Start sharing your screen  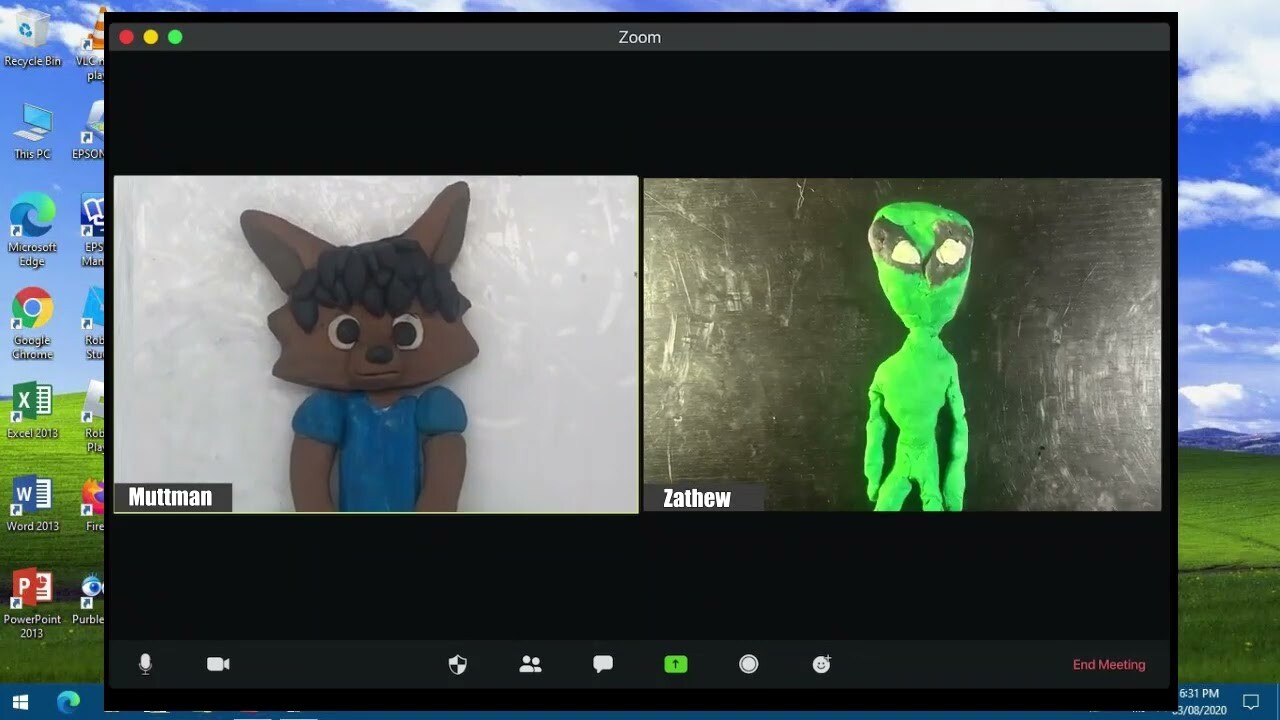676,664
